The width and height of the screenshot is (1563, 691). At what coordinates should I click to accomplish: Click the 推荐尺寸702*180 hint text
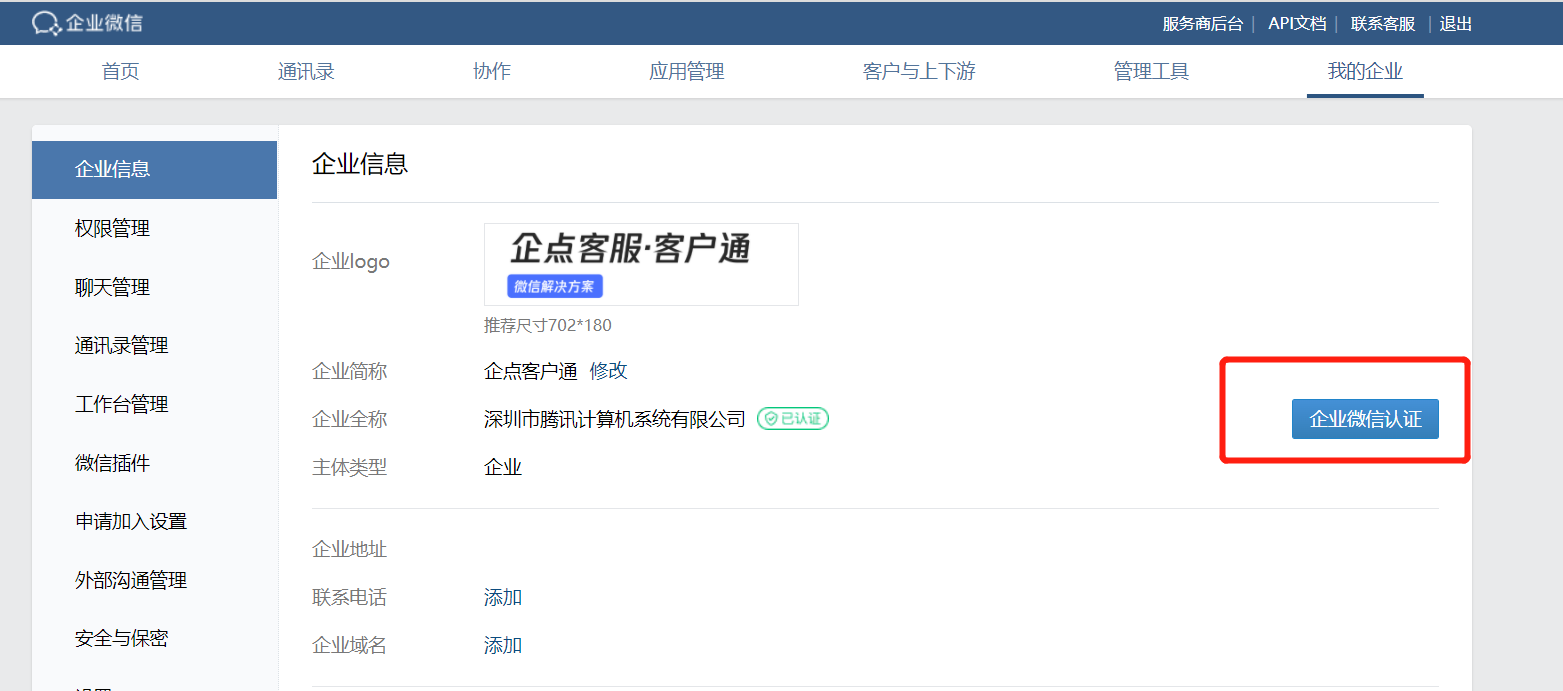click(x=548, y=325)
